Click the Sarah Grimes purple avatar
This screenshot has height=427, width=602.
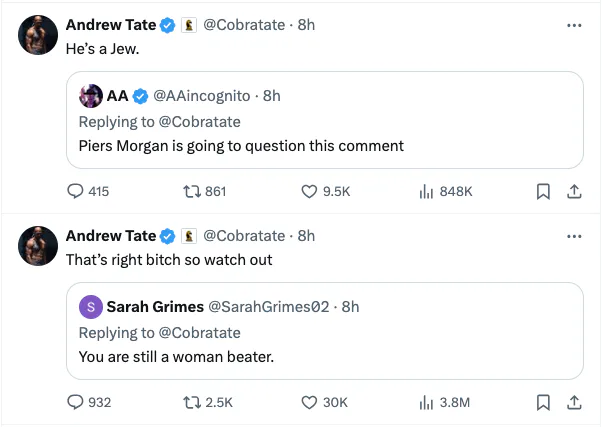pyautogui.click(x=91, y=307)
